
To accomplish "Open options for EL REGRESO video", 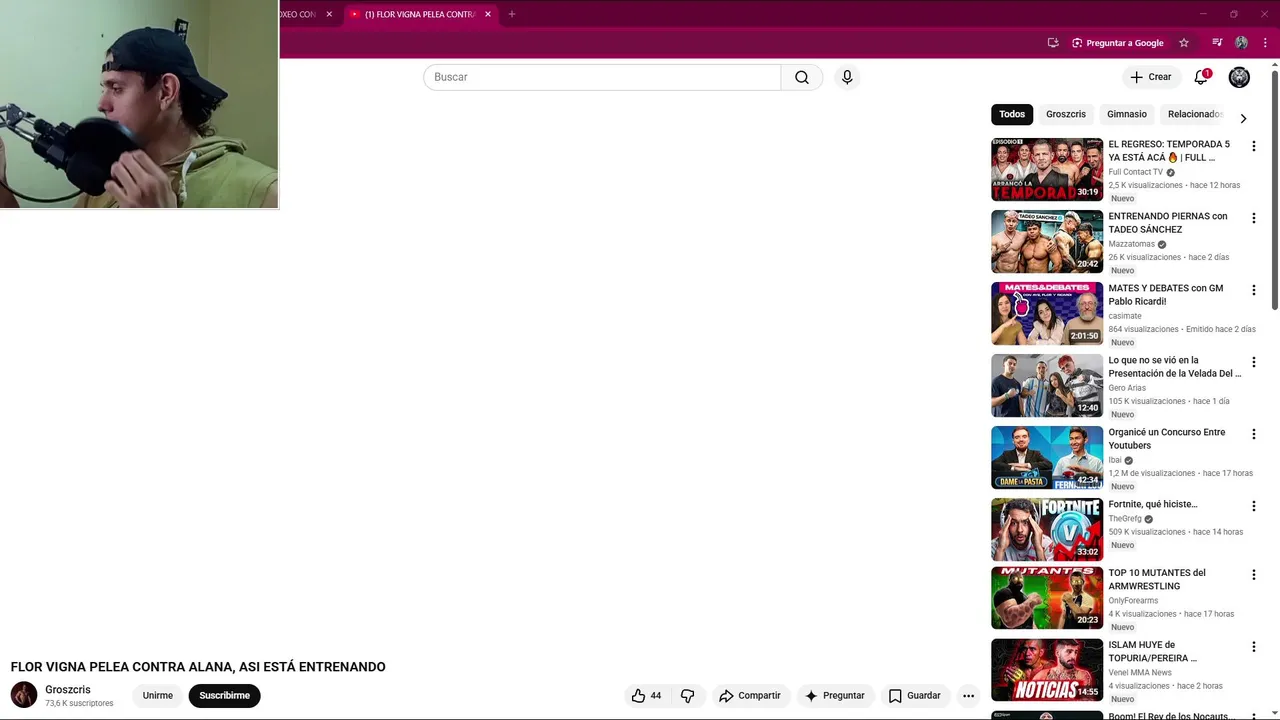I will coord(1253,146).
